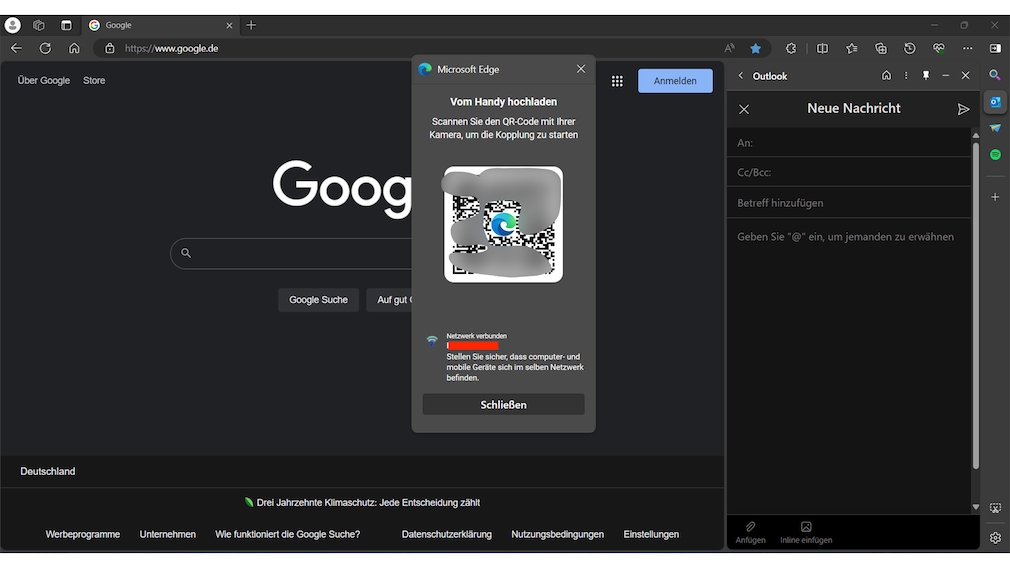
Task: Open sidebar settings gear
Action: (995, 538)
